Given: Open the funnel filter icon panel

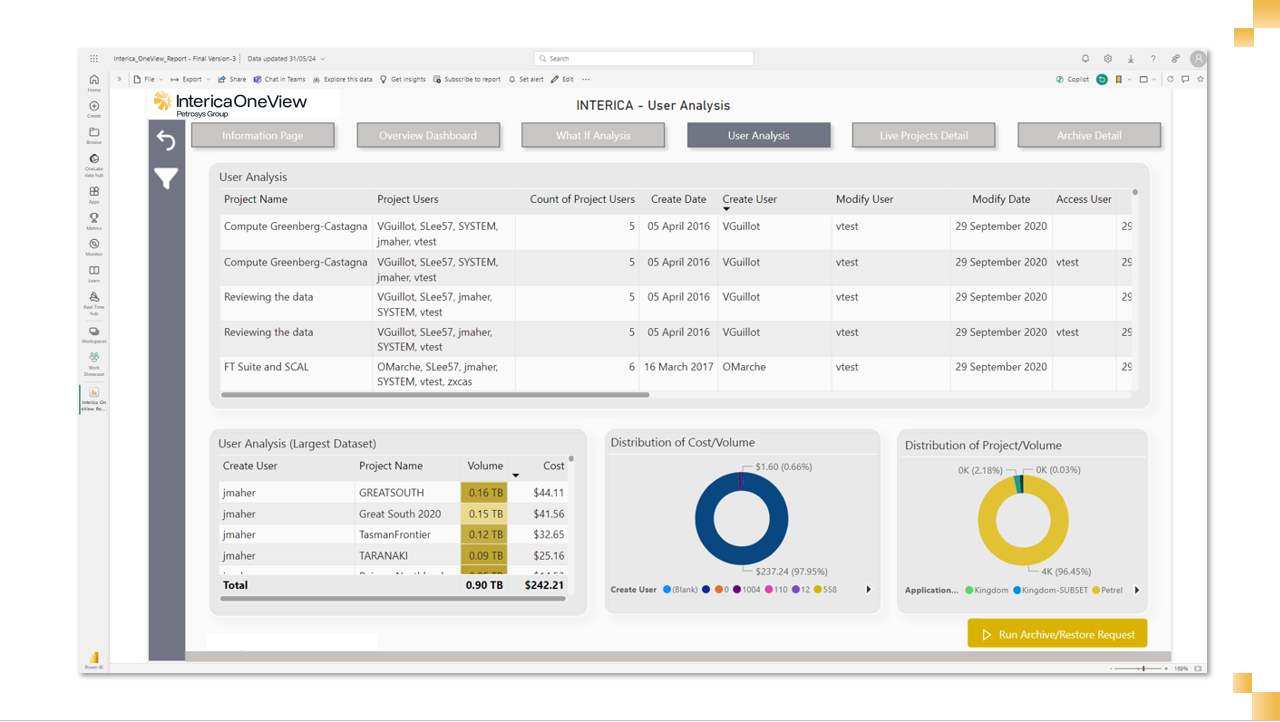Looking at the screenshot, I should pyautogui.click(x=166, y=179).
